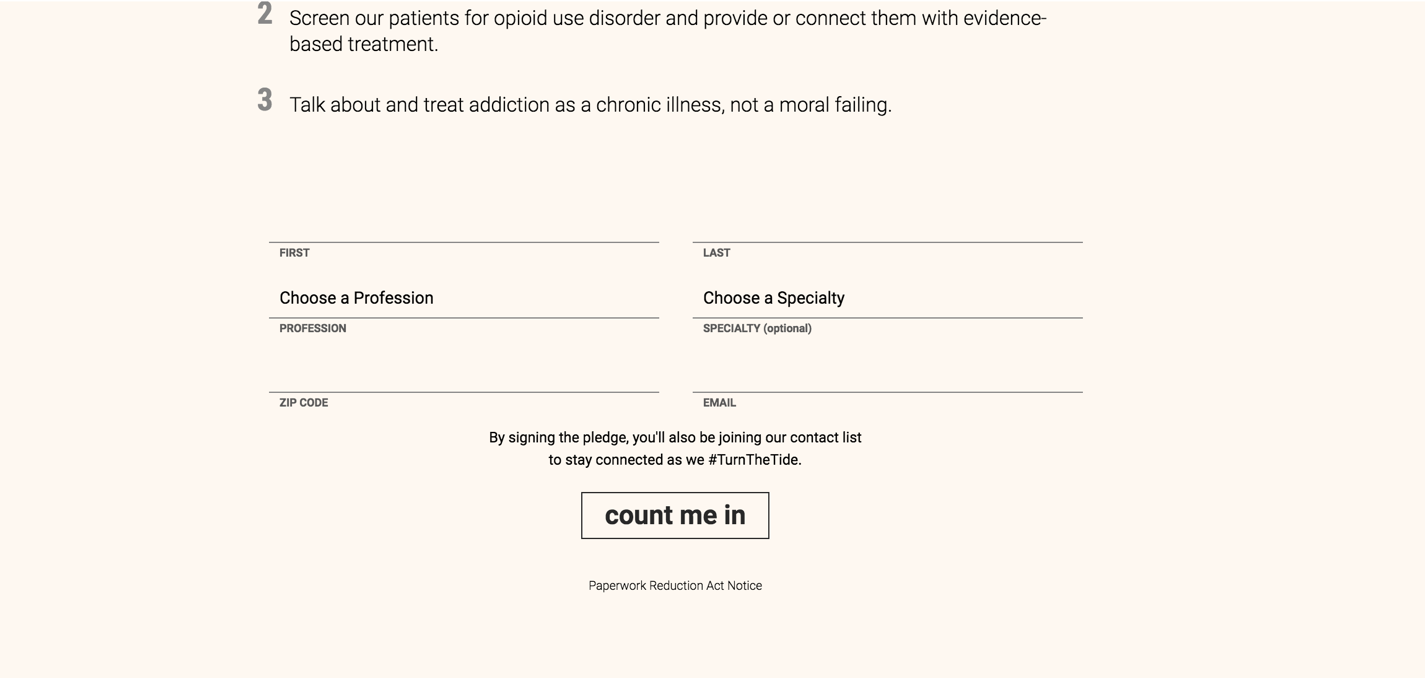Viewport: 1425px width, 678px height.
Task: Click the PROFESSION label text
Action: [x=312, y=328]
